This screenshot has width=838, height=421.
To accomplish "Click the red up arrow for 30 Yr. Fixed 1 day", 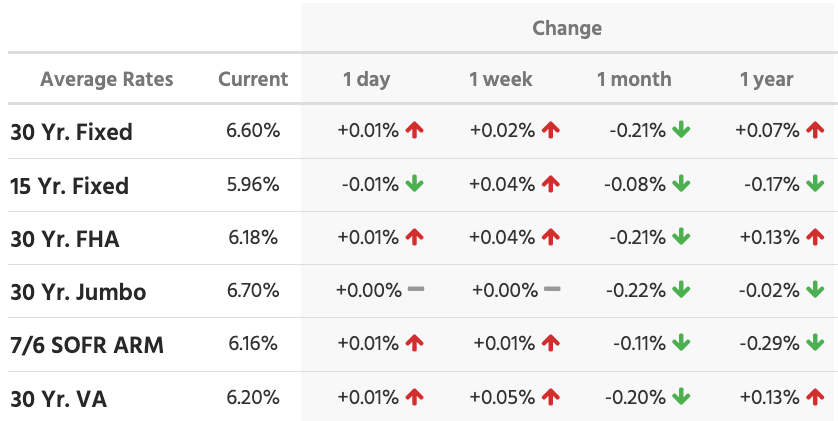I will 415,130.
